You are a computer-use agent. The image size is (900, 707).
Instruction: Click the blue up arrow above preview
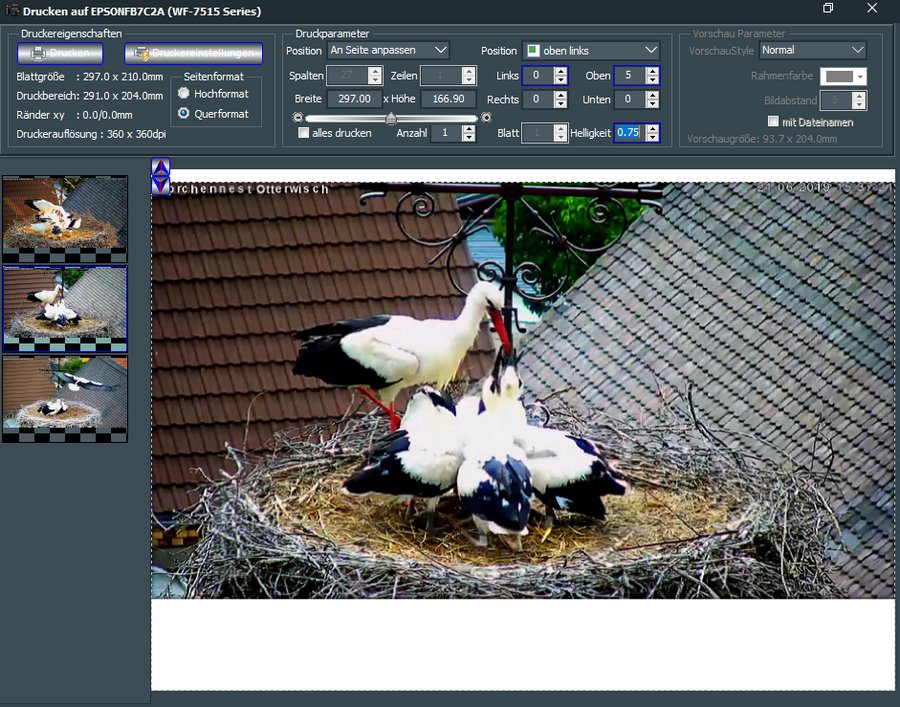click(x=160, y=168)
